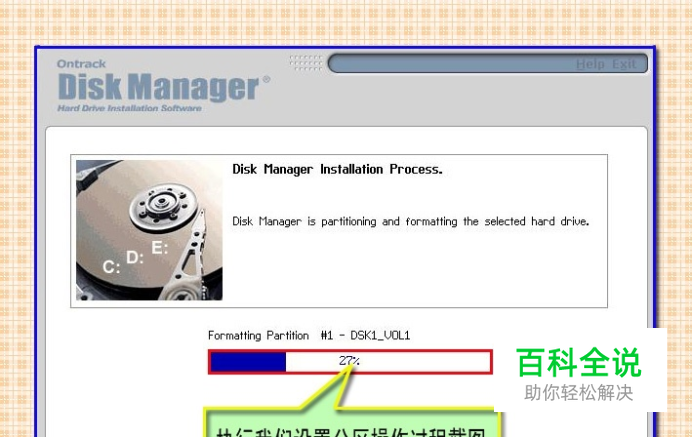Viewport: 692px width, 437px height.
Task: Click the dotted grip texture near header bar
Action: (x=306, y=63)
